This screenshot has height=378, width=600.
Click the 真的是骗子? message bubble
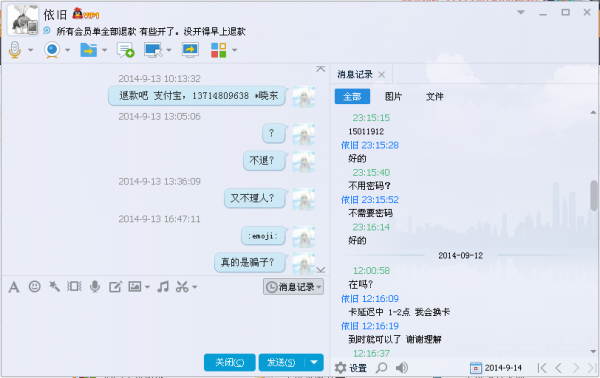250,262
